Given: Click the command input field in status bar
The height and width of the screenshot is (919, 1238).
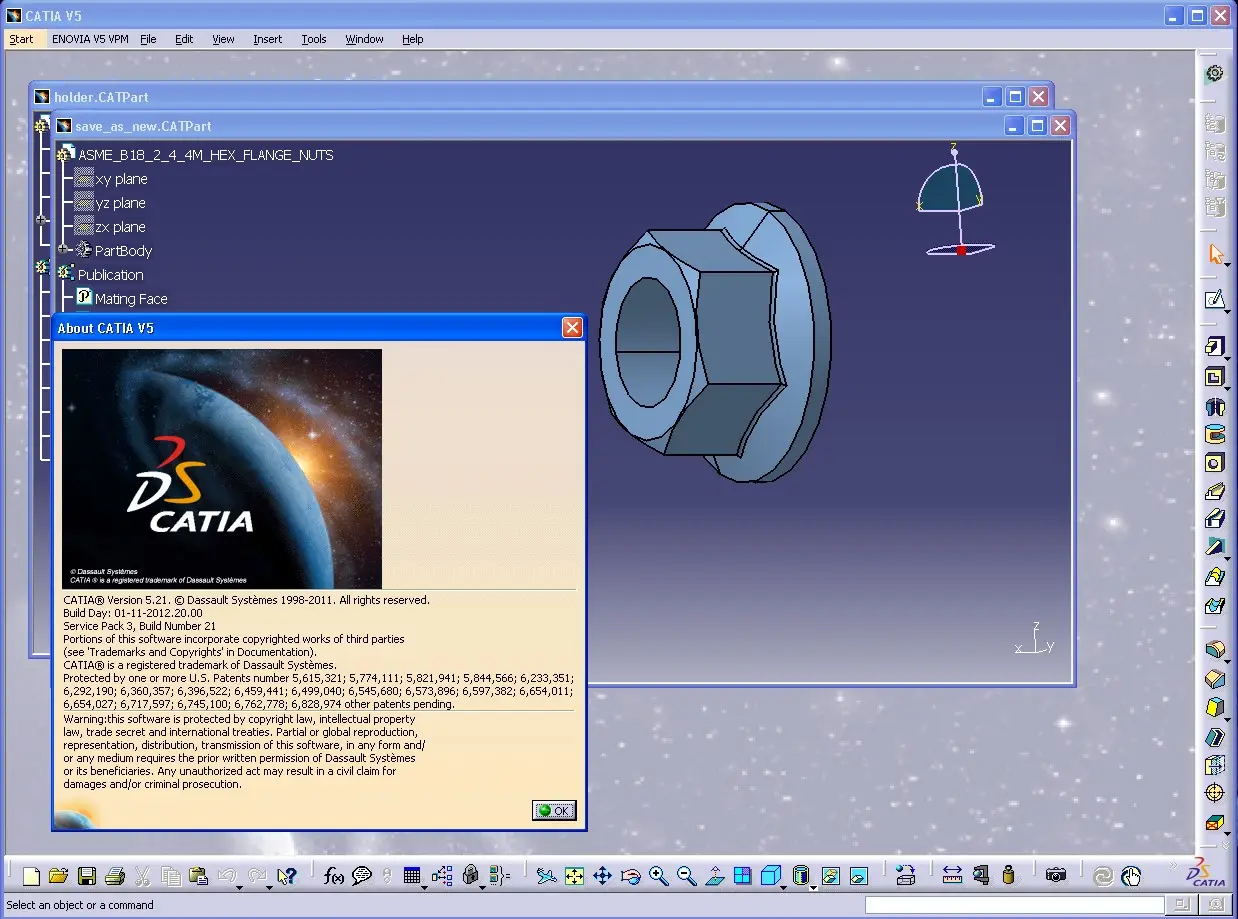Looking at the screenshot, I should point(1014,905).
